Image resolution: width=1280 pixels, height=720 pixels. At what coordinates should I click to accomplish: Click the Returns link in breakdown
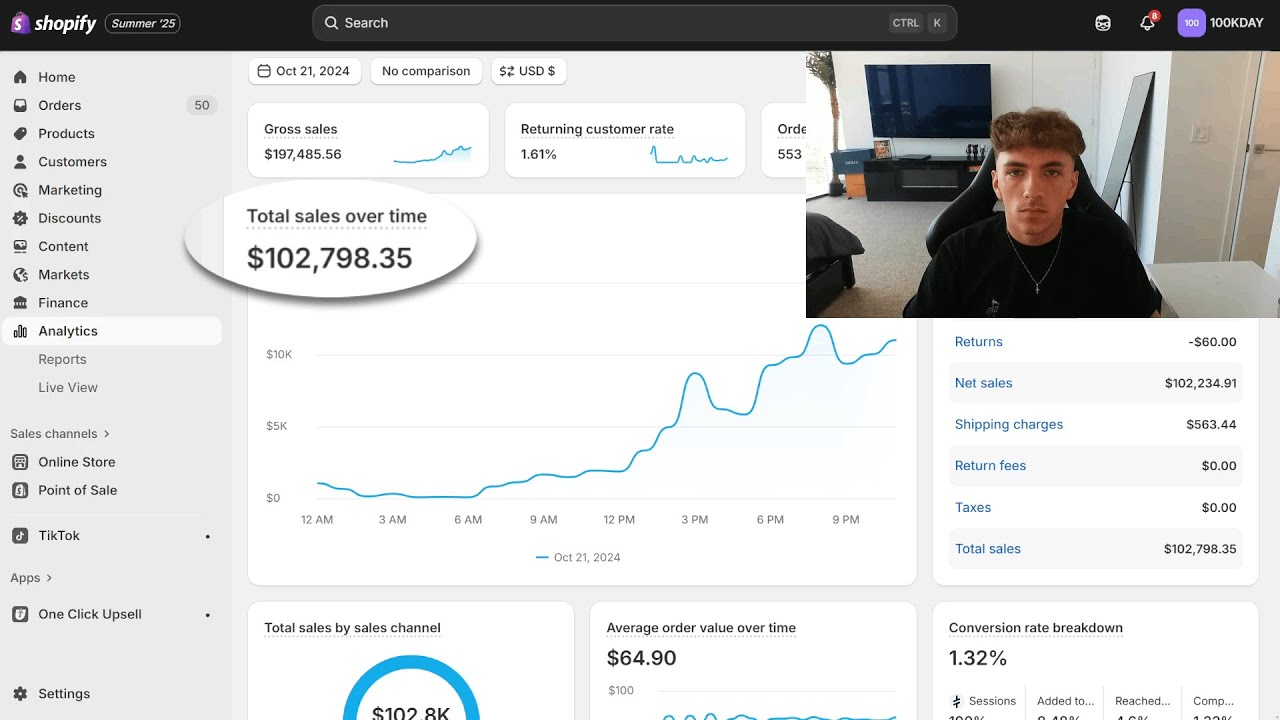pyautogui.click(x=978, y=342)
